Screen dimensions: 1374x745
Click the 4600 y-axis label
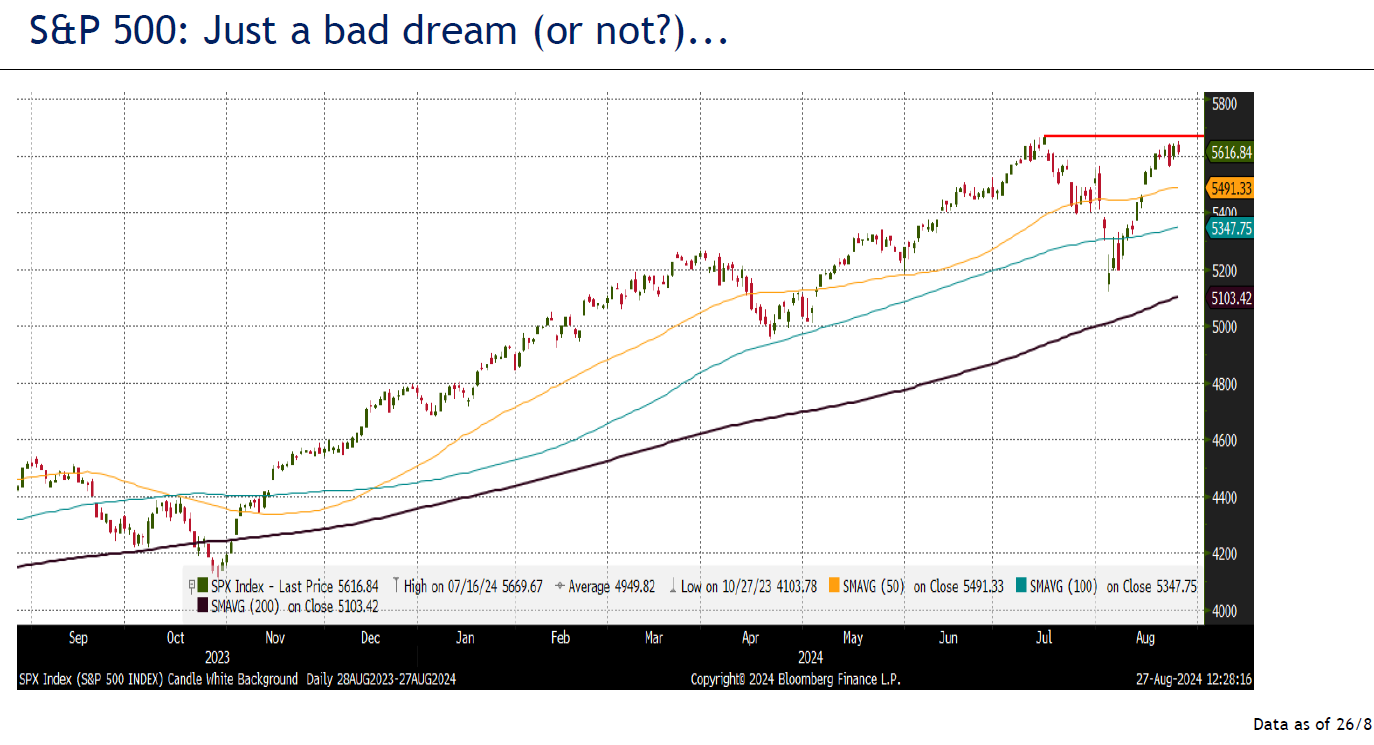1224,440
